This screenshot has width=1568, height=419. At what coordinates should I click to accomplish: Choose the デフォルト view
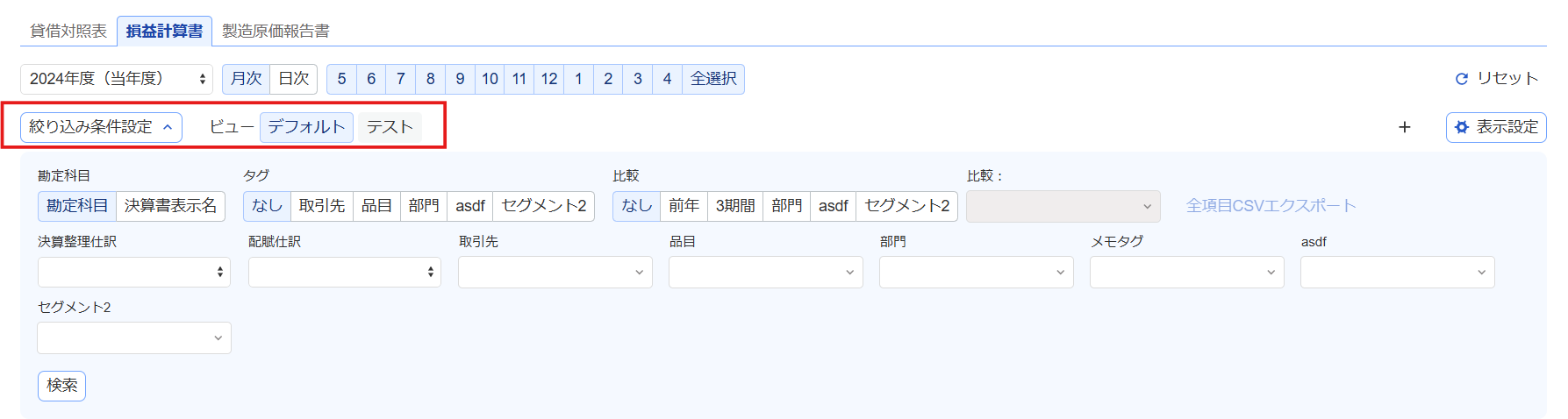pos(306,127)
